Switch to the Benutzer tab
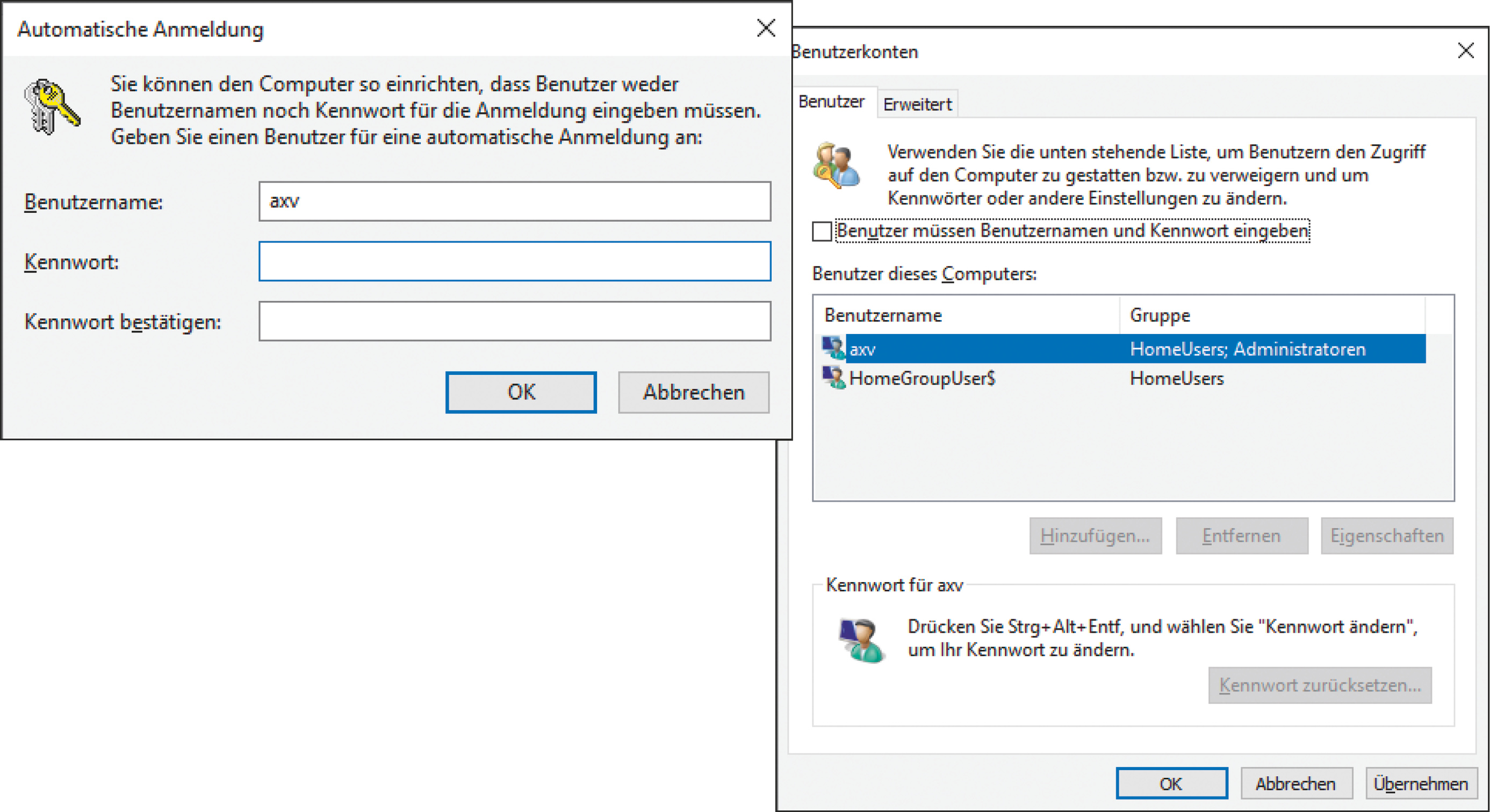1490x812 pixels. (831, 102)
